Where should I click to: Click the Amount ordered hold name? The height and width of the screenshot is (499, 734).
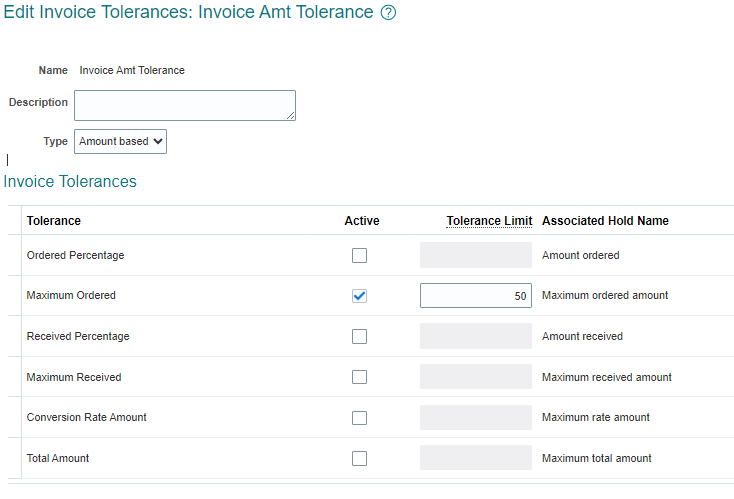point(580,255)
